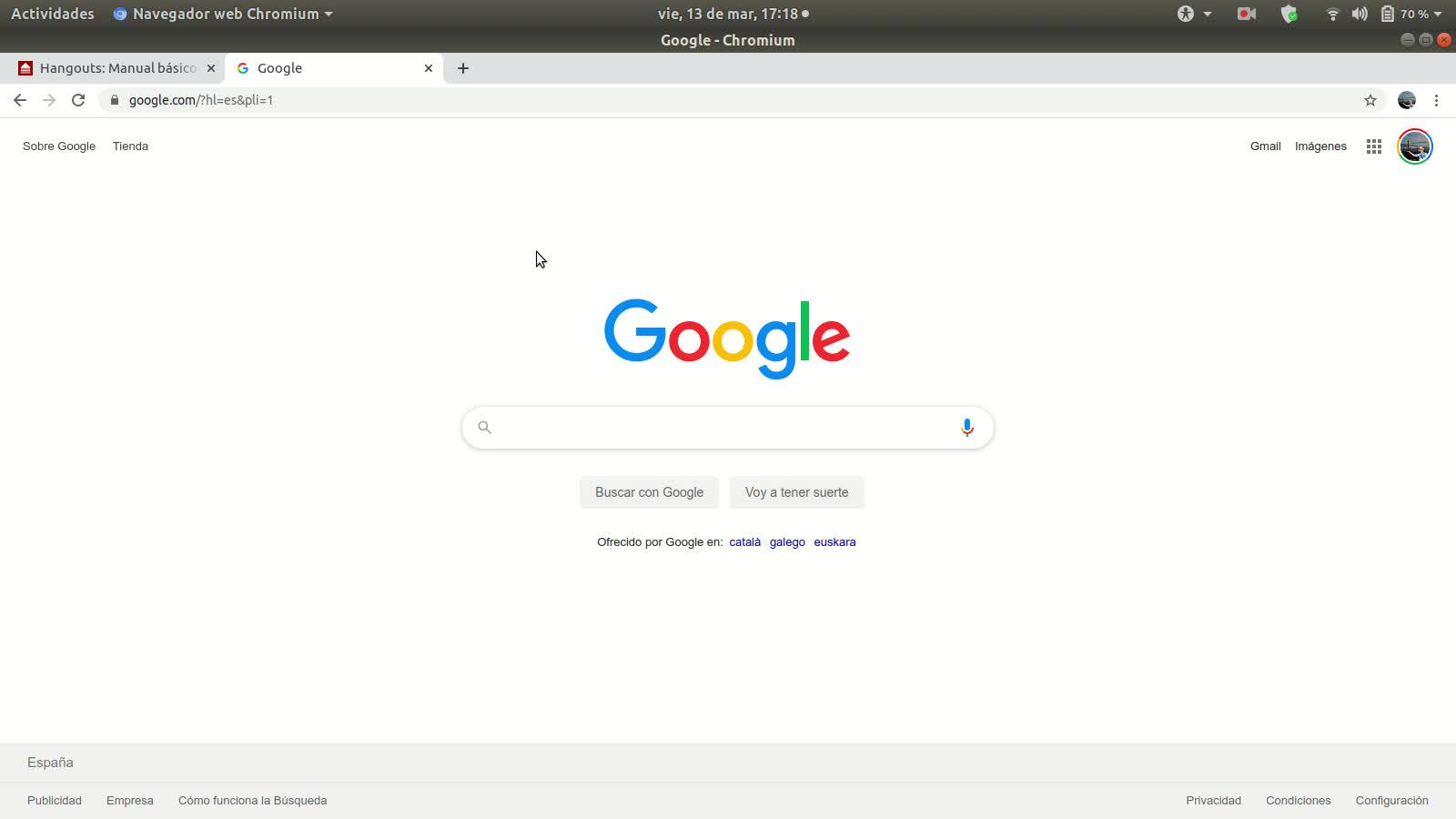The width and height of the screenshot is (1456, 819).
Task: Select the Google tab
Action: coord(334,68)
